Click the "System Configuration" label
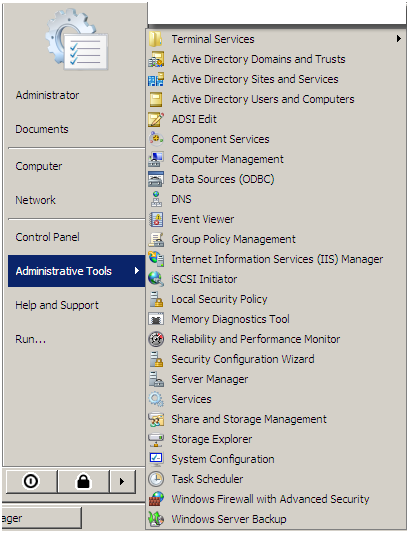This screenshot has width=409, height=533. point(223,459)
